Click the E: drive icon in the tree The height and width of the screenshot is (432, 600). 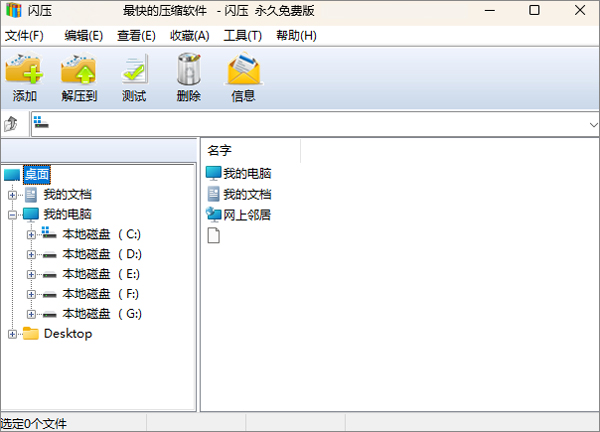tap(50, 275)
